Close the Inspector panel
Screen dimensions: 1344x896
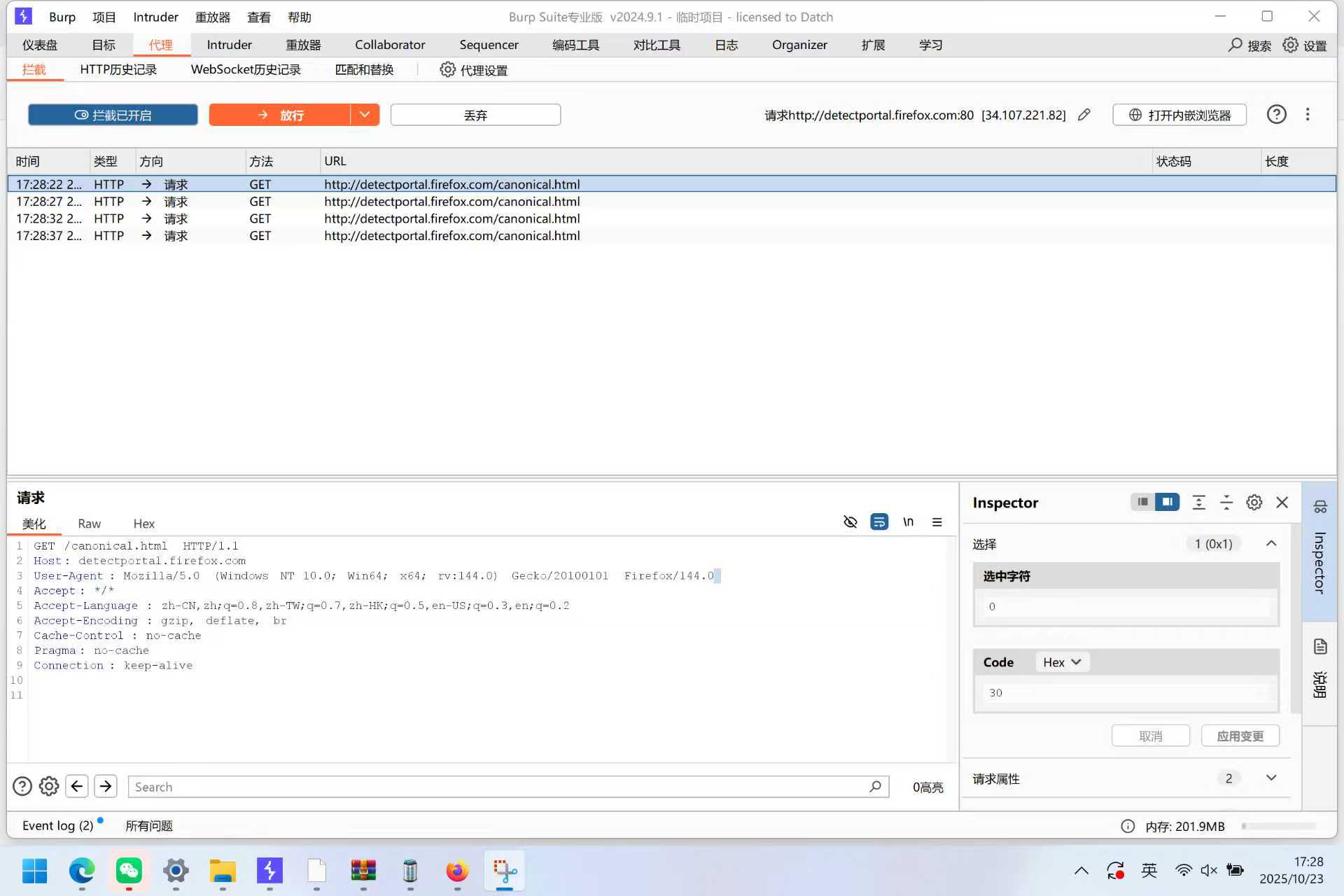[1282, 503]
